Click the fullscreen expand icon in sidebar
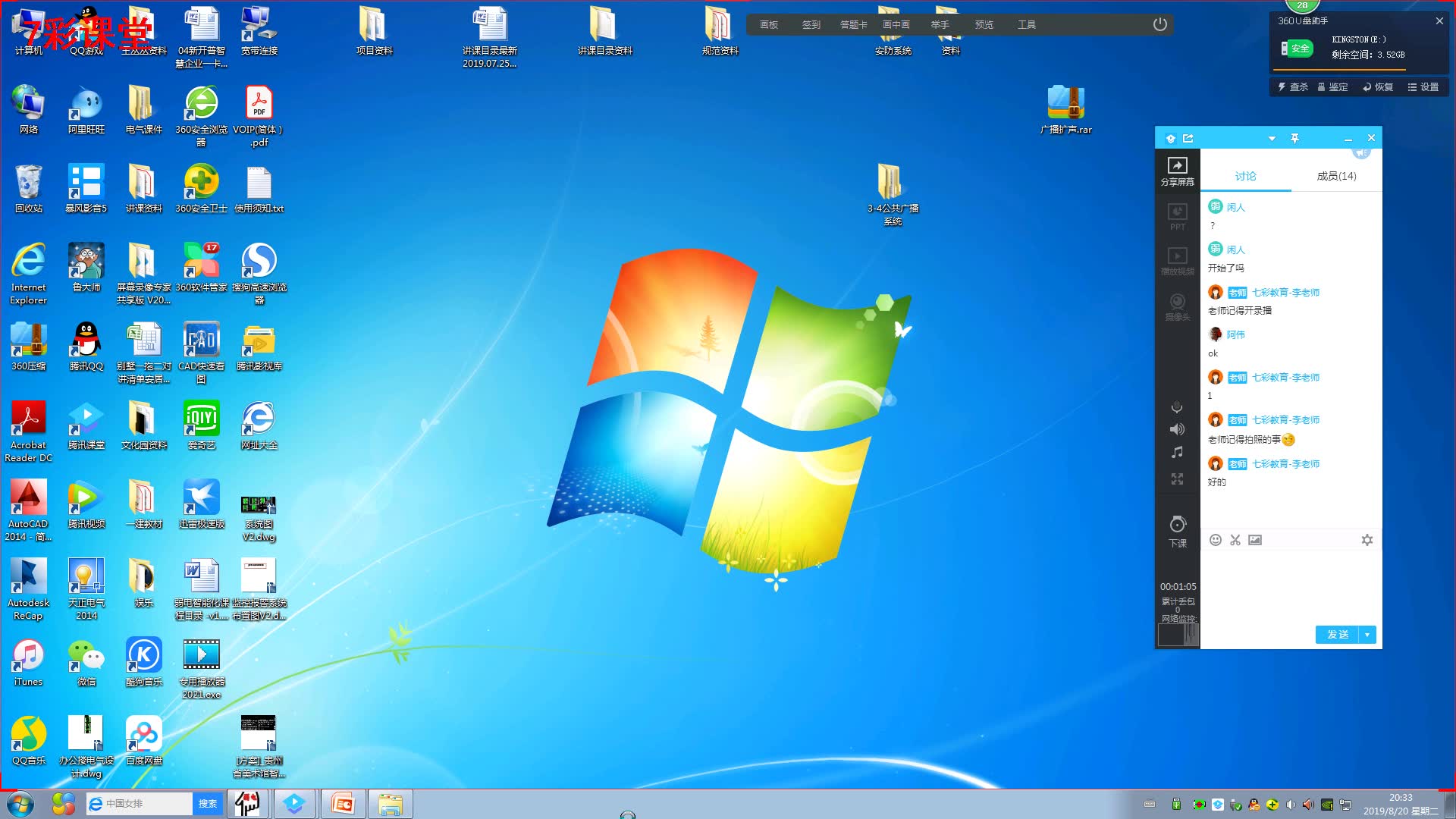Screen dimensions: 1456x819 tap(1177, 479)
